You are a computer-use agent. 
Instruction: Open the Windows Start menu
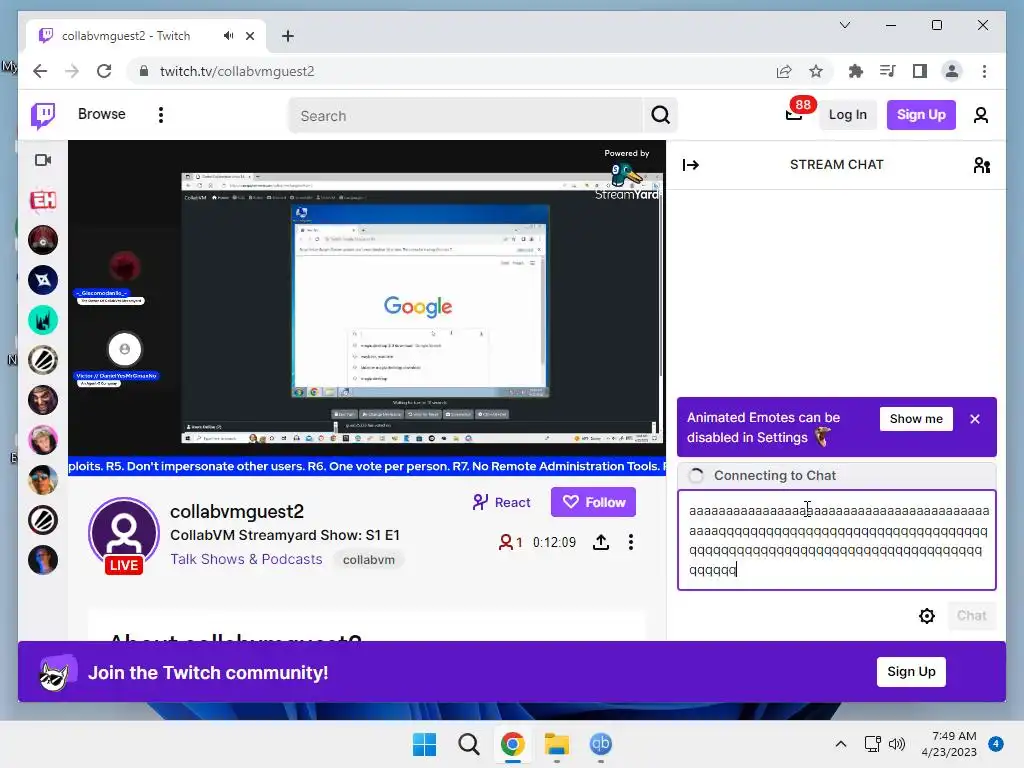(x=424, y=744)
